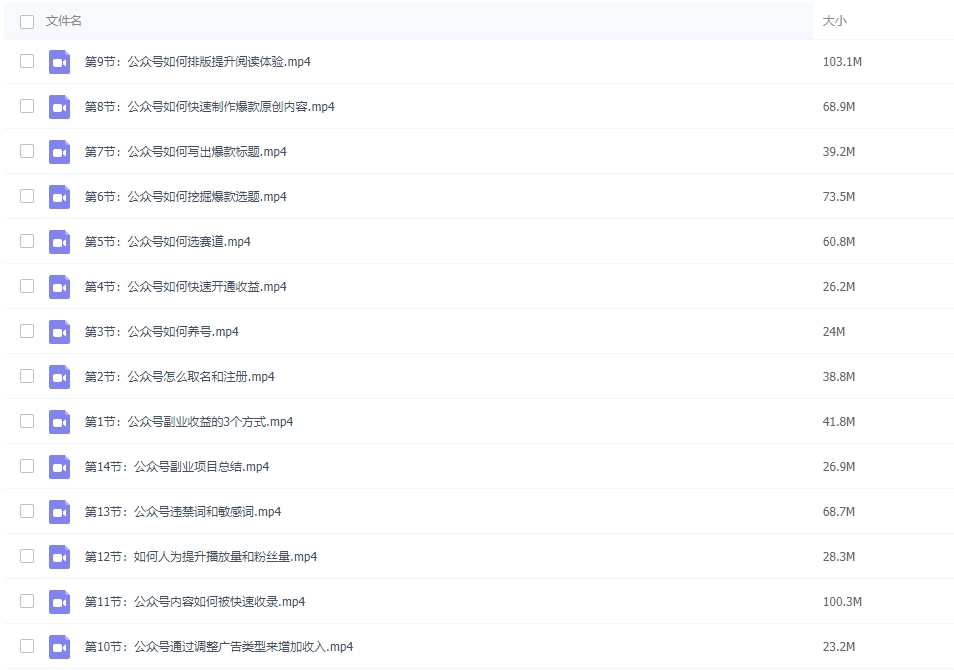The height and width of the screenshot is (670, 954).
Task: Click video icon for 第4节 快速开通收益
Action: coord(60,287)
